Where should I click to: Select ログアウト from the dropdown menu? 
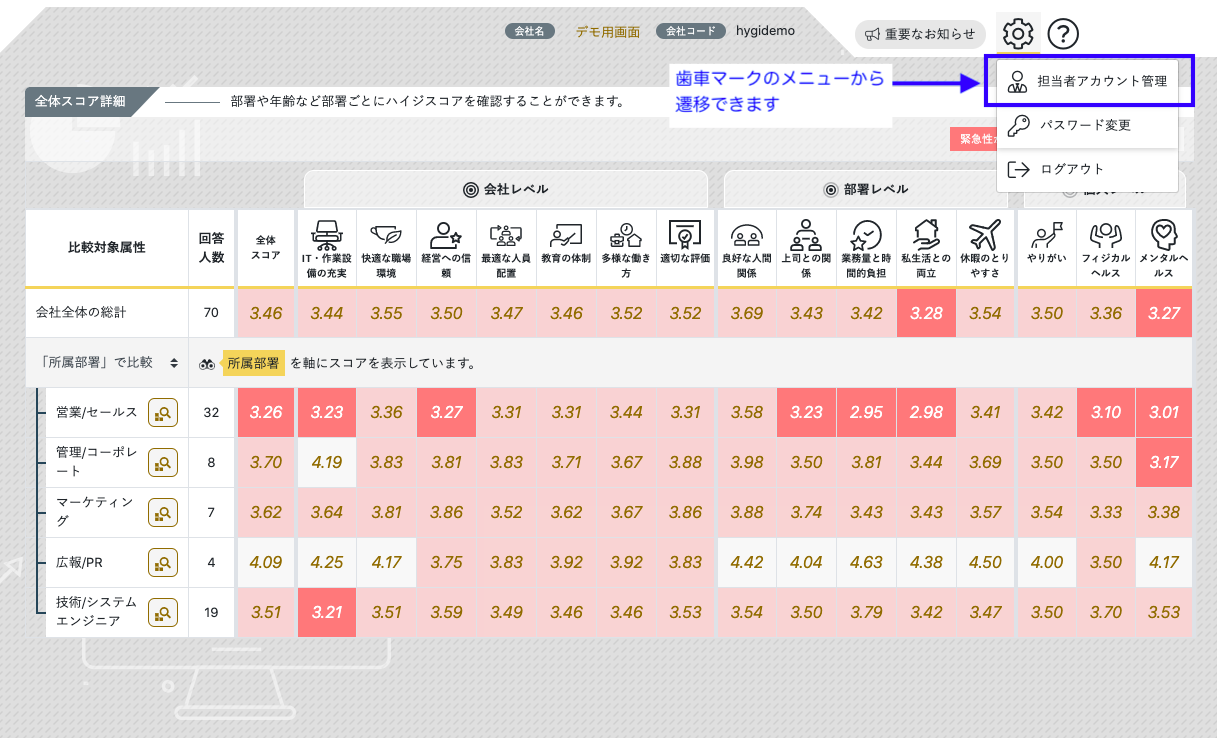[x=1088, y=169]
